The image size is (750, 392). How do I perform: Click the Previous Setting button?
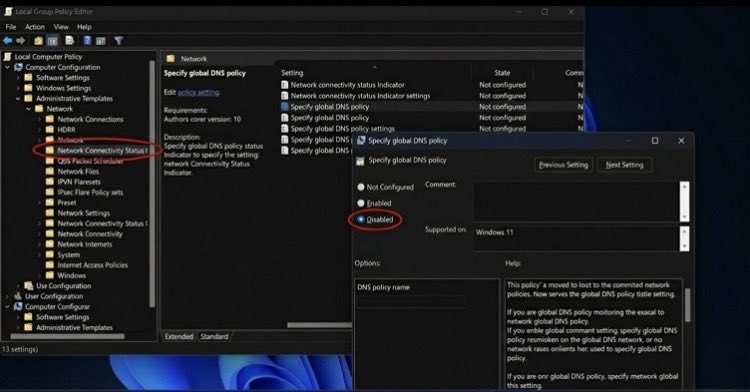[563, 165]
